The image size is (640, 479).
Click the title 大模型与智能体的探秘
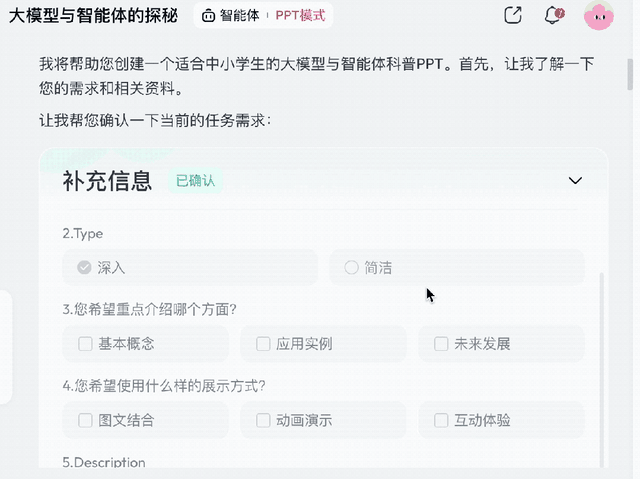(93, 16)
